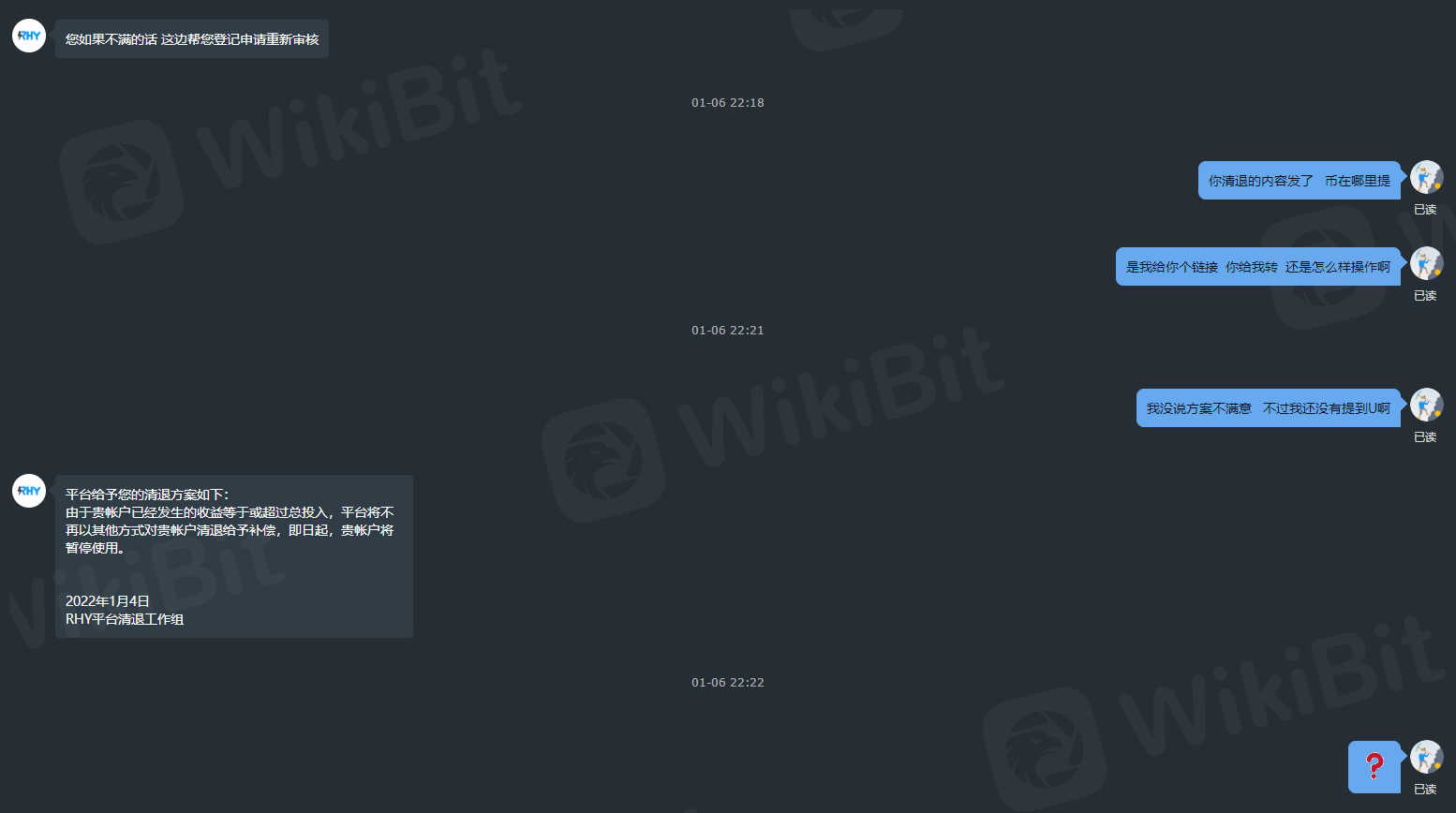Viewport: 1456px width, 813px height.
Task: Select the 平台给予您的清退方案 message bubble
Action: (234, 556)
